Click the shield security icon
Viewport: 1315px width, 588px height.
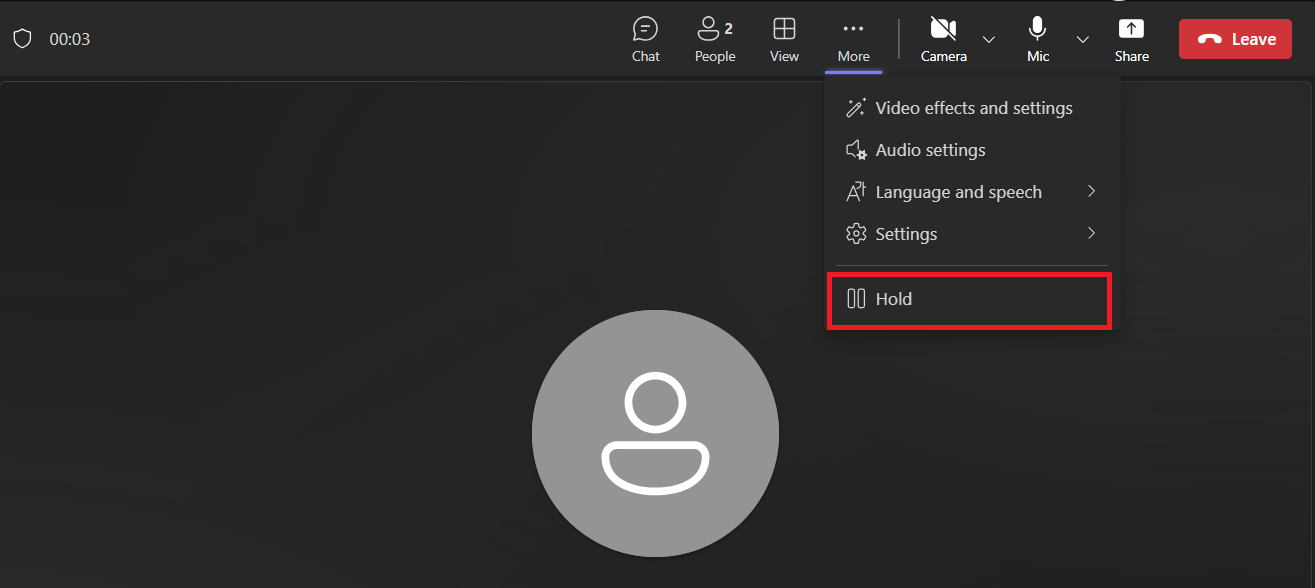point(22,39)
